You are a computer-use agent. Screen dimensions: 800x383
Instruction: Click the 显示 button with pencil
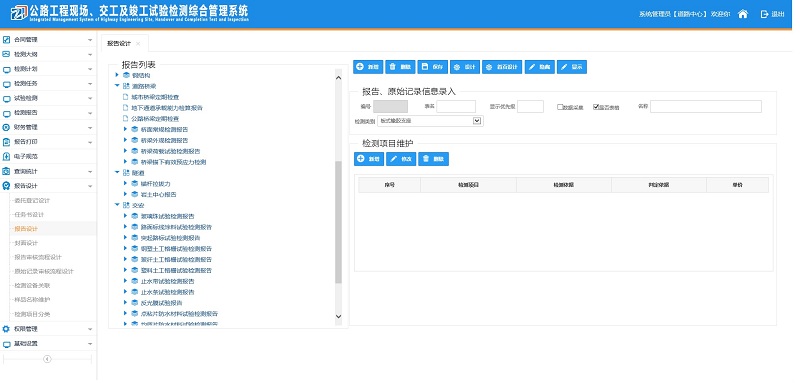point(572,67)
